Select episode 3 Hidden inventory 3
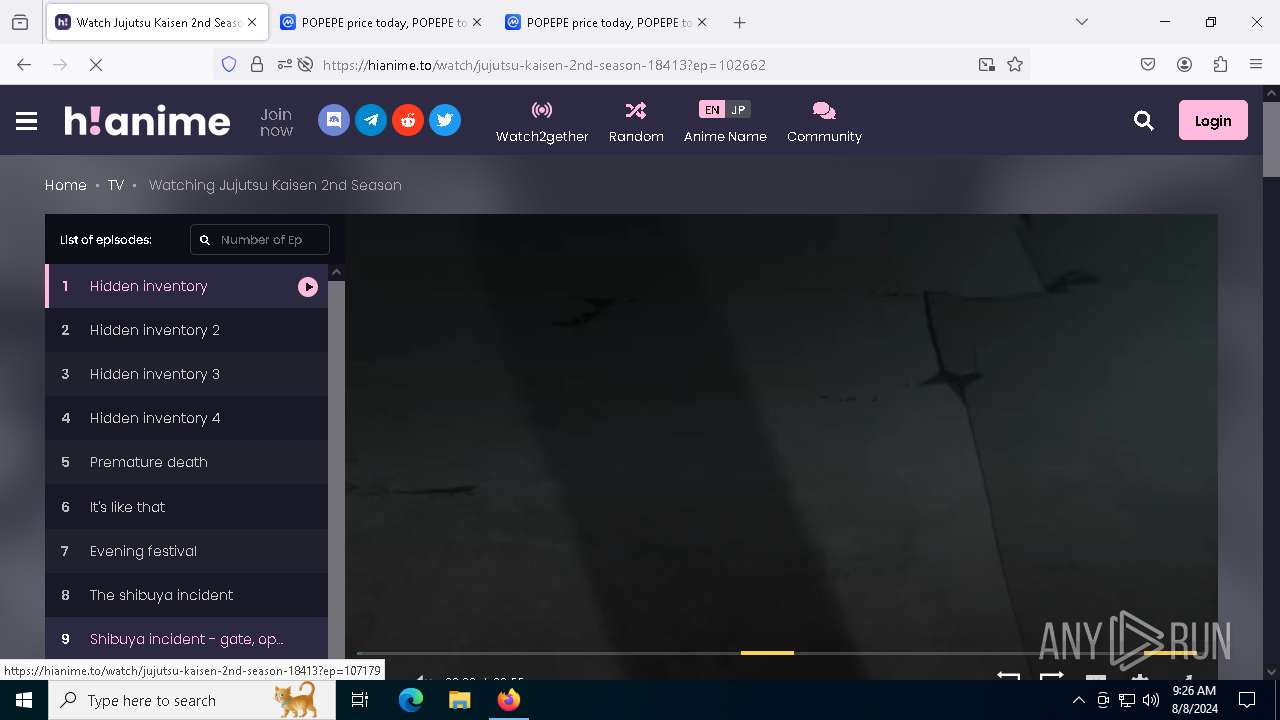The image size is (1280, 720). [x=187, y=374]
